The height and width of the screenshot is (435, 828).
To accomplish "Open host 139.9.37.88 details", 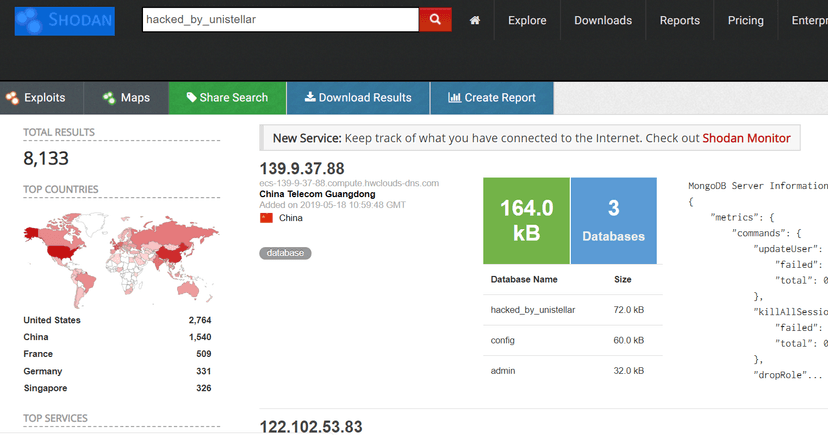I will click(x=302, y=168).
